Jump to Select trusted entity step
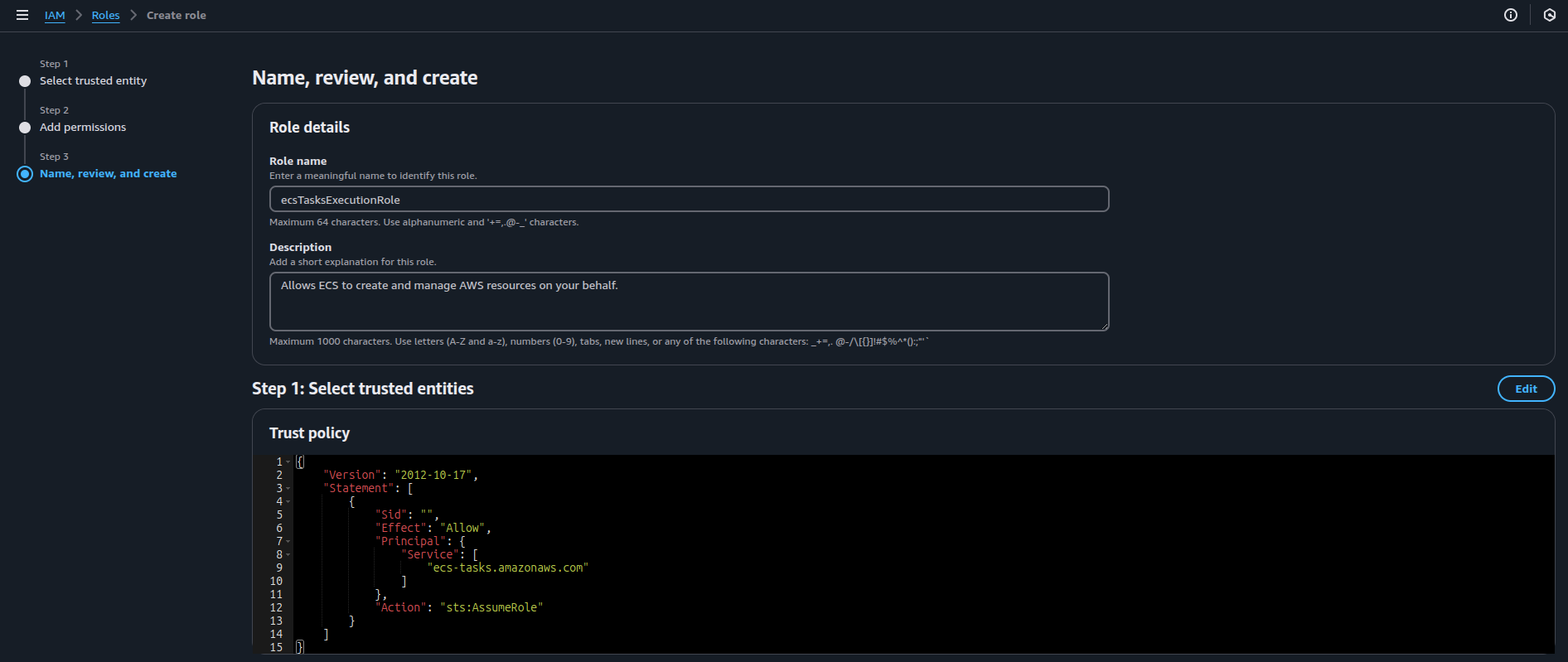1568x662 pixels. click(93, 81)
